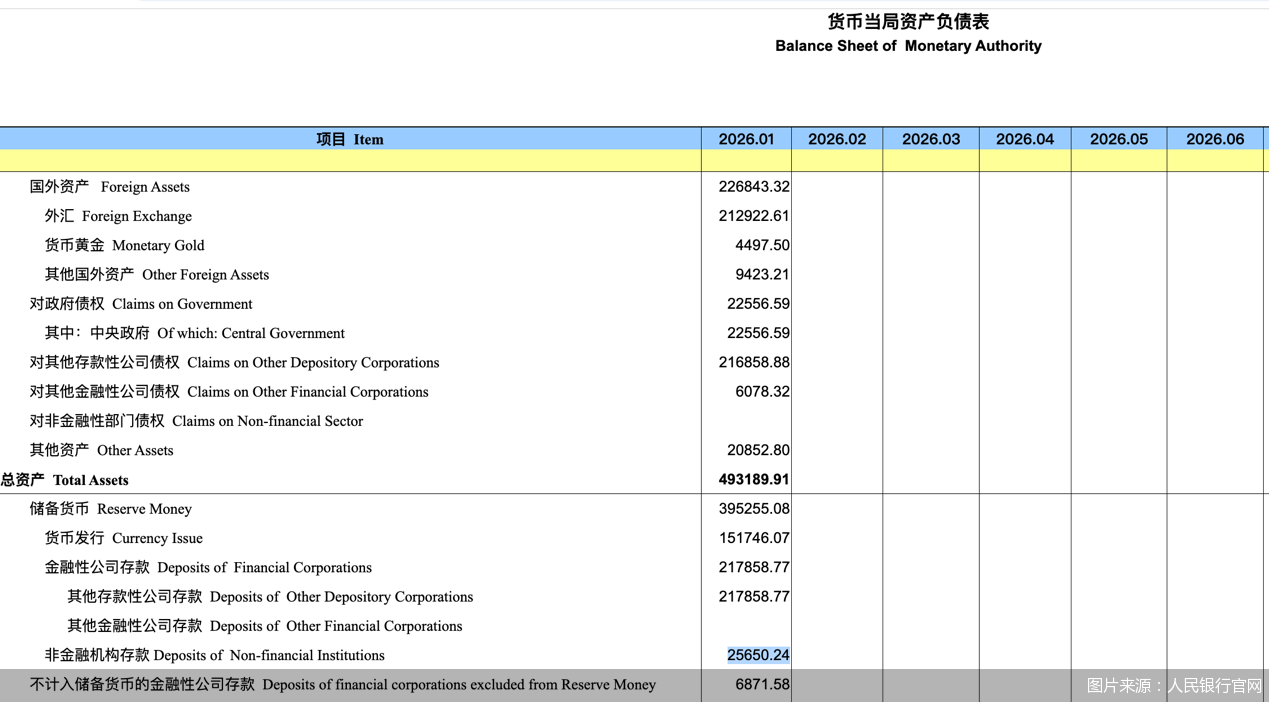Select the 6871.58 value in the gray row

click(762, 685)
